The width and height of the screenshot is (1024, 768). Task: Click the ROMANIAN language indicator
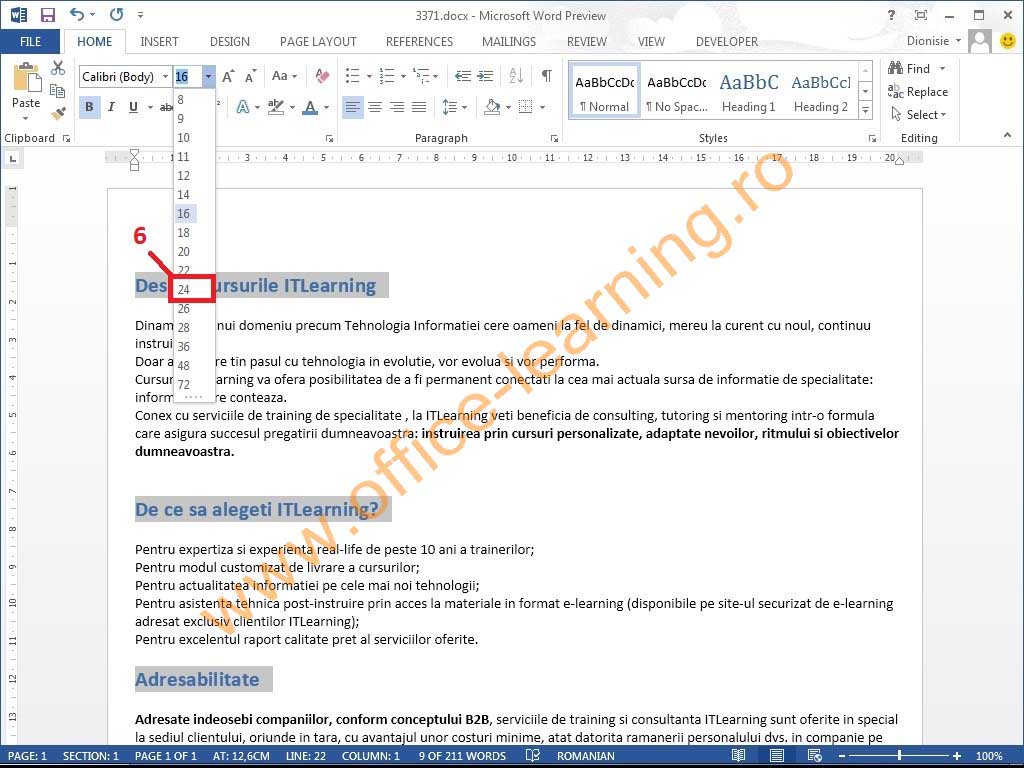tap(585, 756)
